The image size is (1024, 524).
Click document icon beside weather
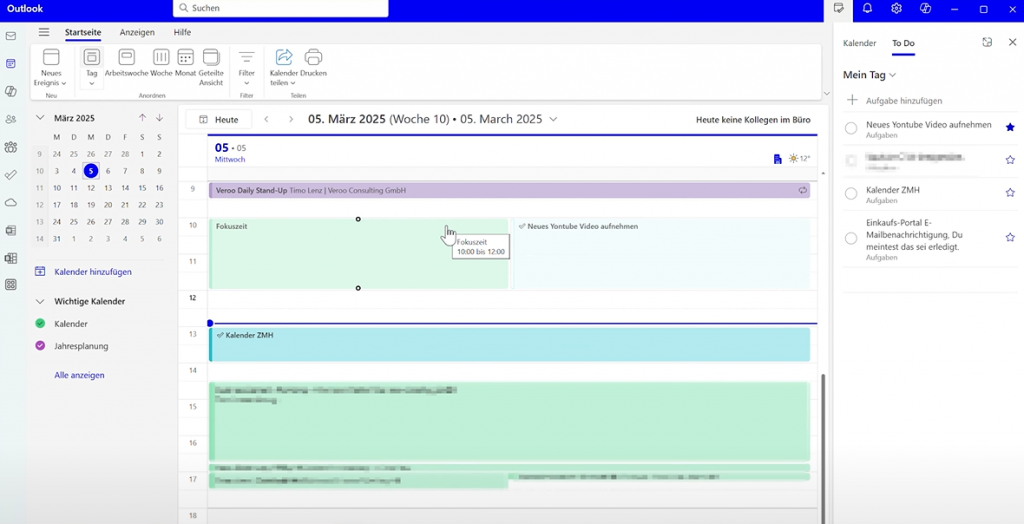(x=777, y=159)
